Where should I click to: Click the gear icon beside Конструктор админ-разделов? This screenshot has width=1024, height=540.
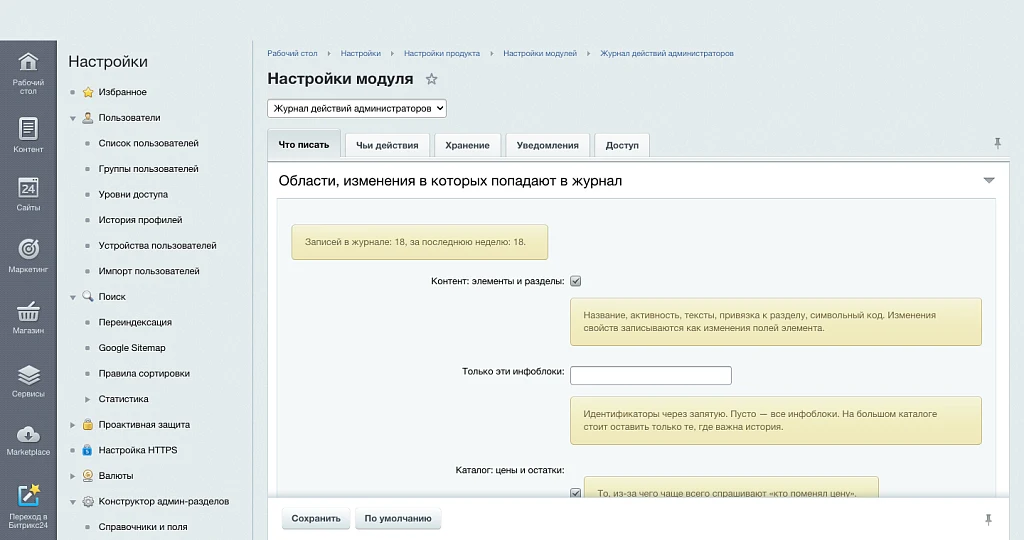coord(88,501)
